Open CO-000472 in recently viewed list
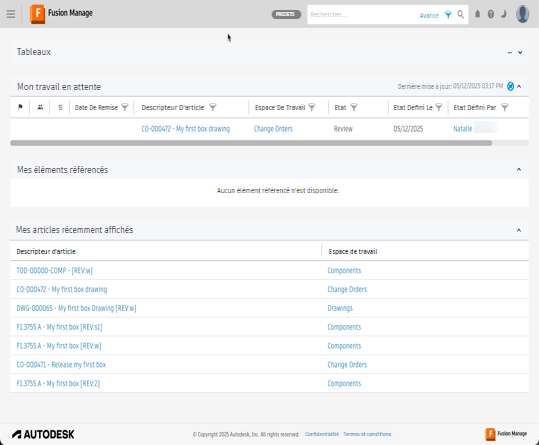539x445 pixels. click(x=62, y=289)
